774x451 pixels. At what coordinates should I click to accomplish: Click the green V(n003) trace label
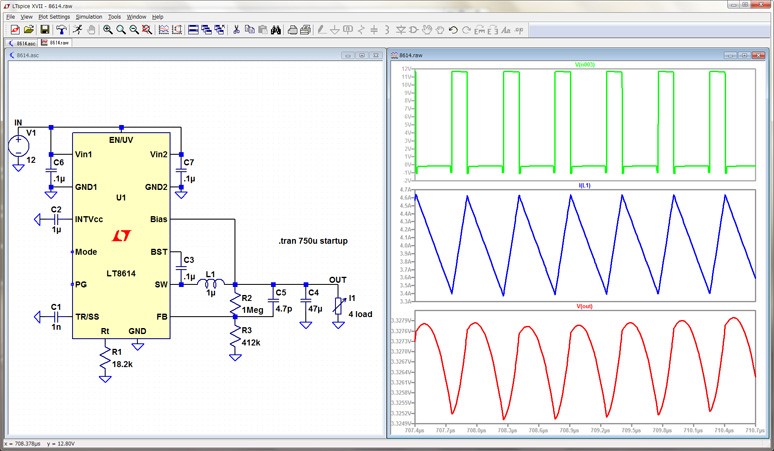click(584, 65)
